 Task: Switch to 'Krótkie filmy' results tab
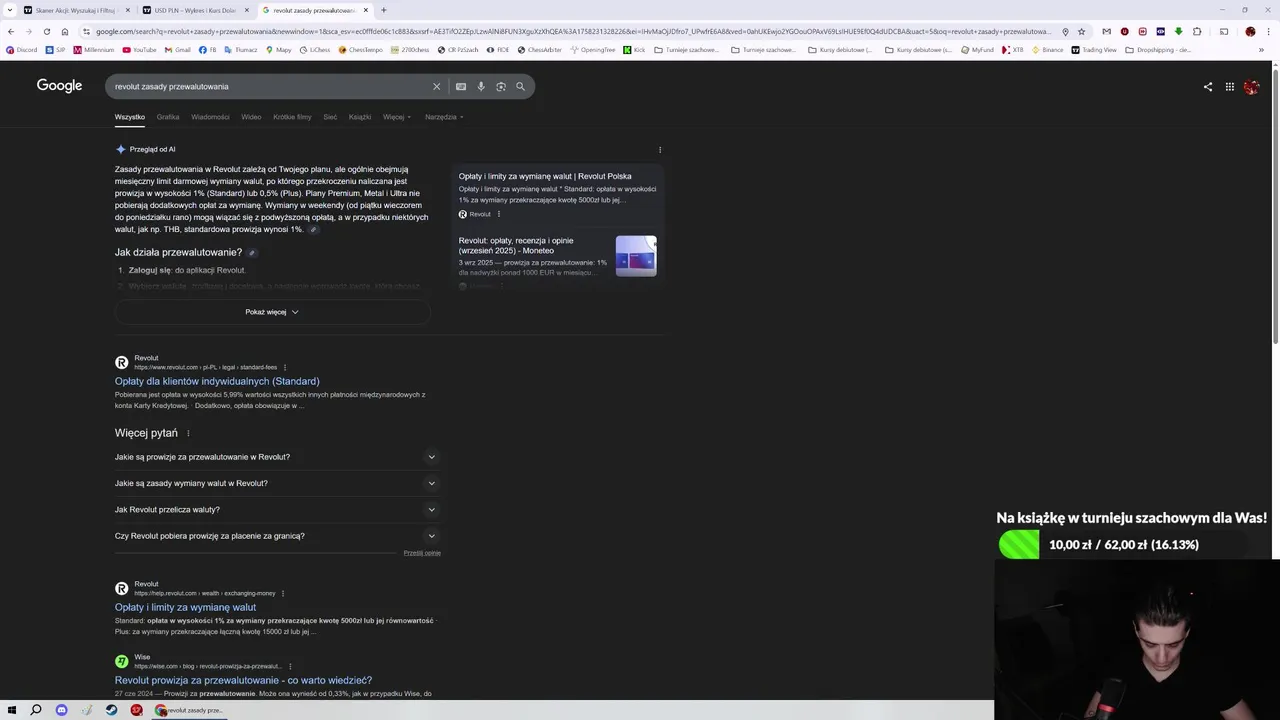(x=292, y=117)
